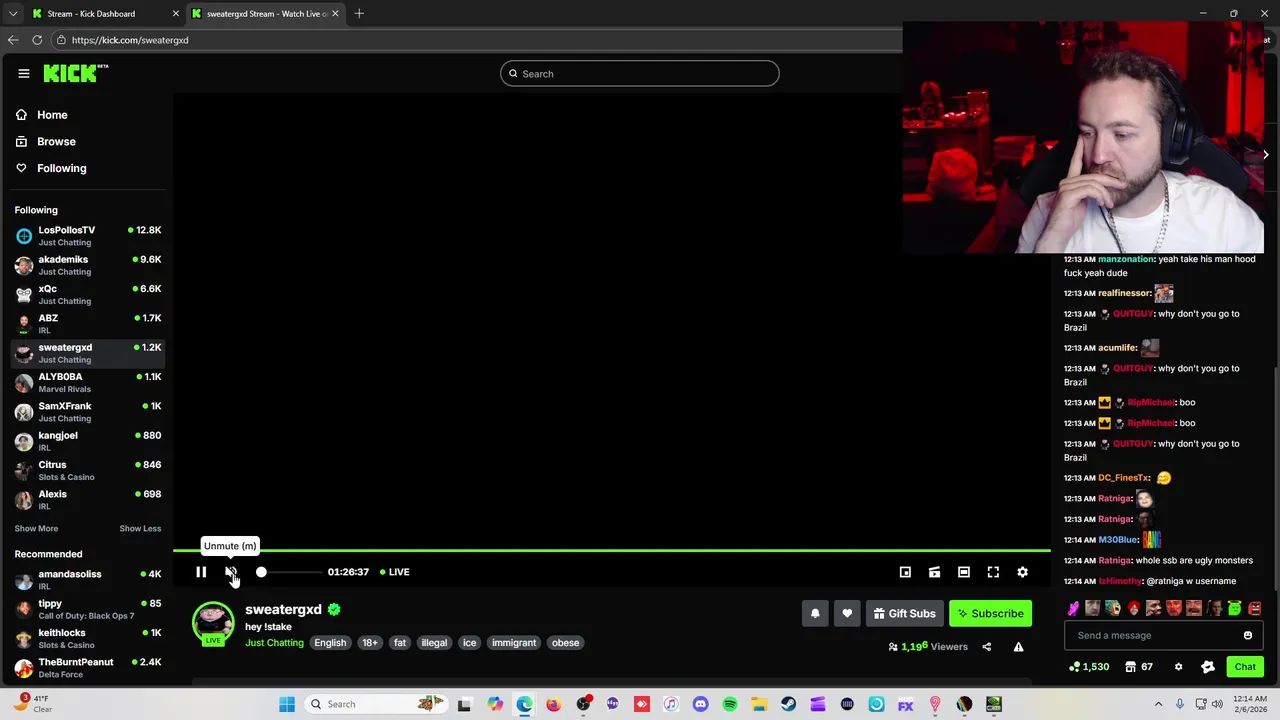The width and height of the screenshot is (1280, 720).
Task: Go back in browser history
Action: 13,40
